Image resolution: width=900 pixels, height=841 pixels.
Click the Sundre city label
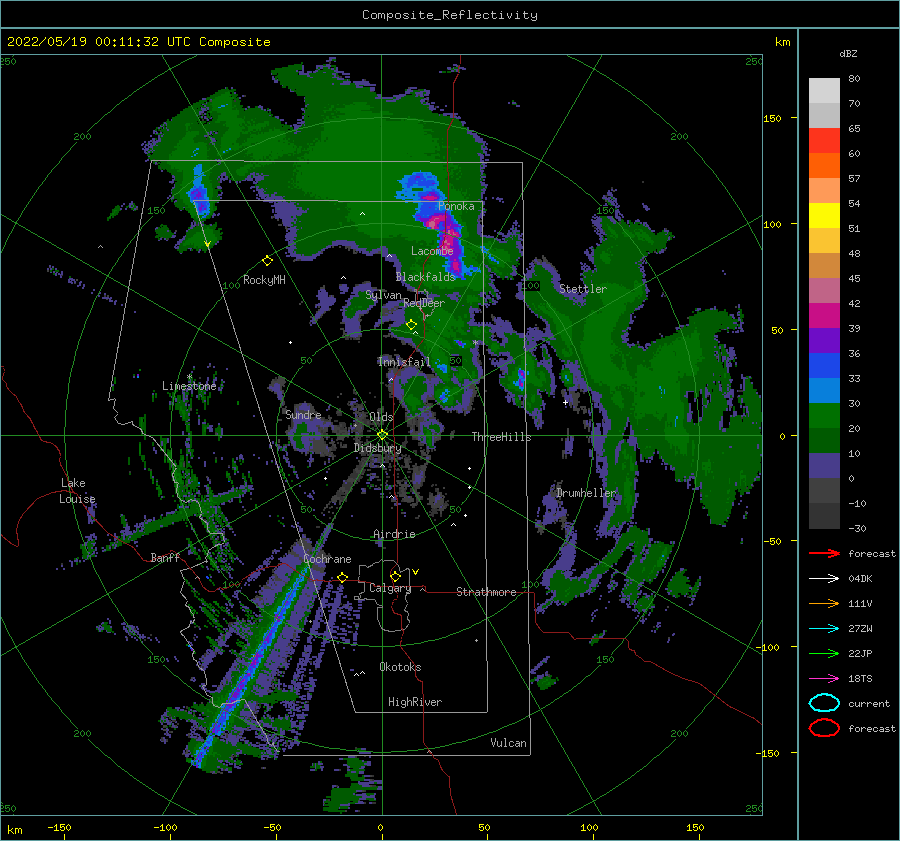(303, 414)
